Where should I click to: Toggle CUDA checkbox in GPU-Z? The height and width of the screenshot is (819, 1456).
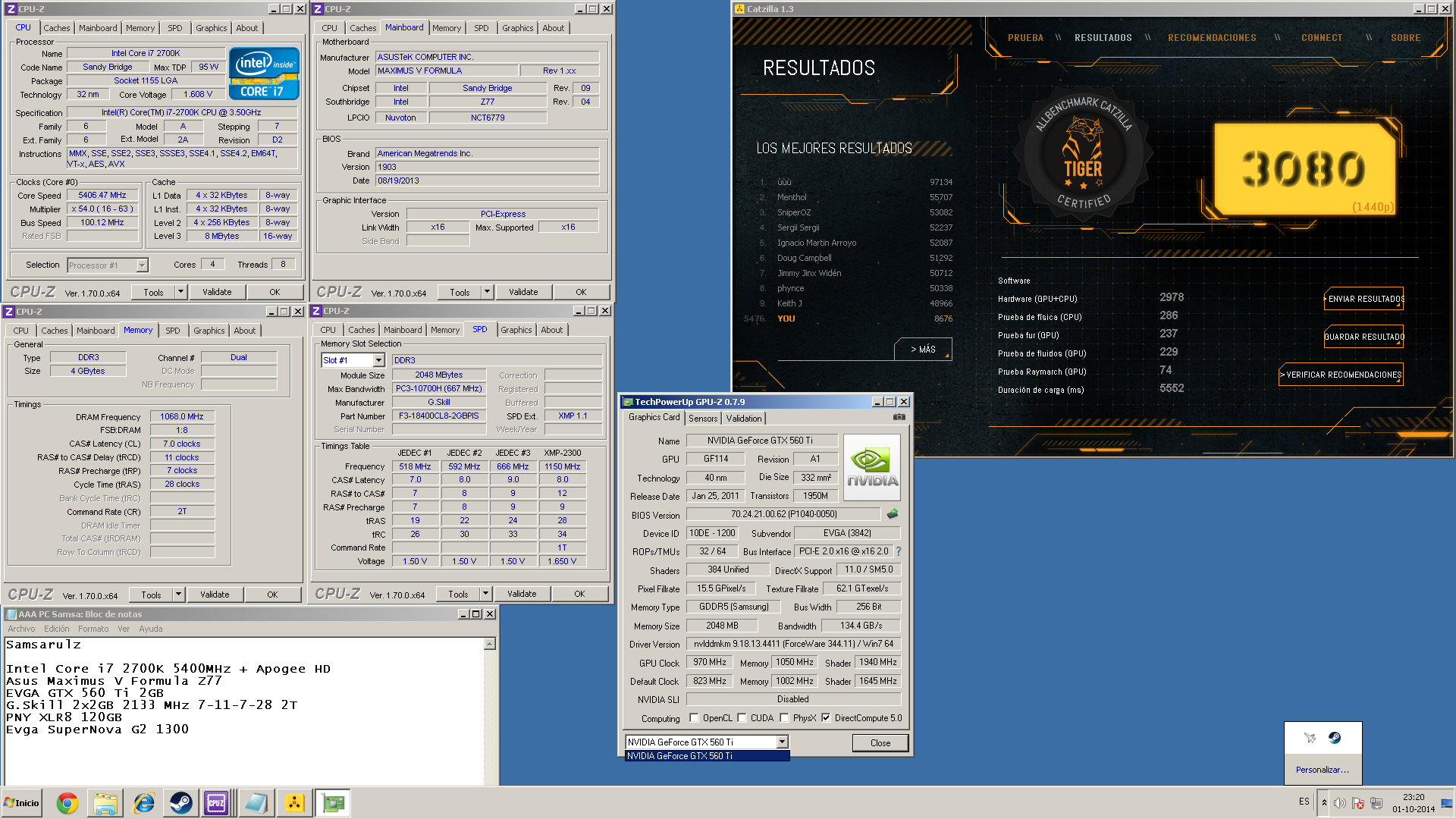742,718
